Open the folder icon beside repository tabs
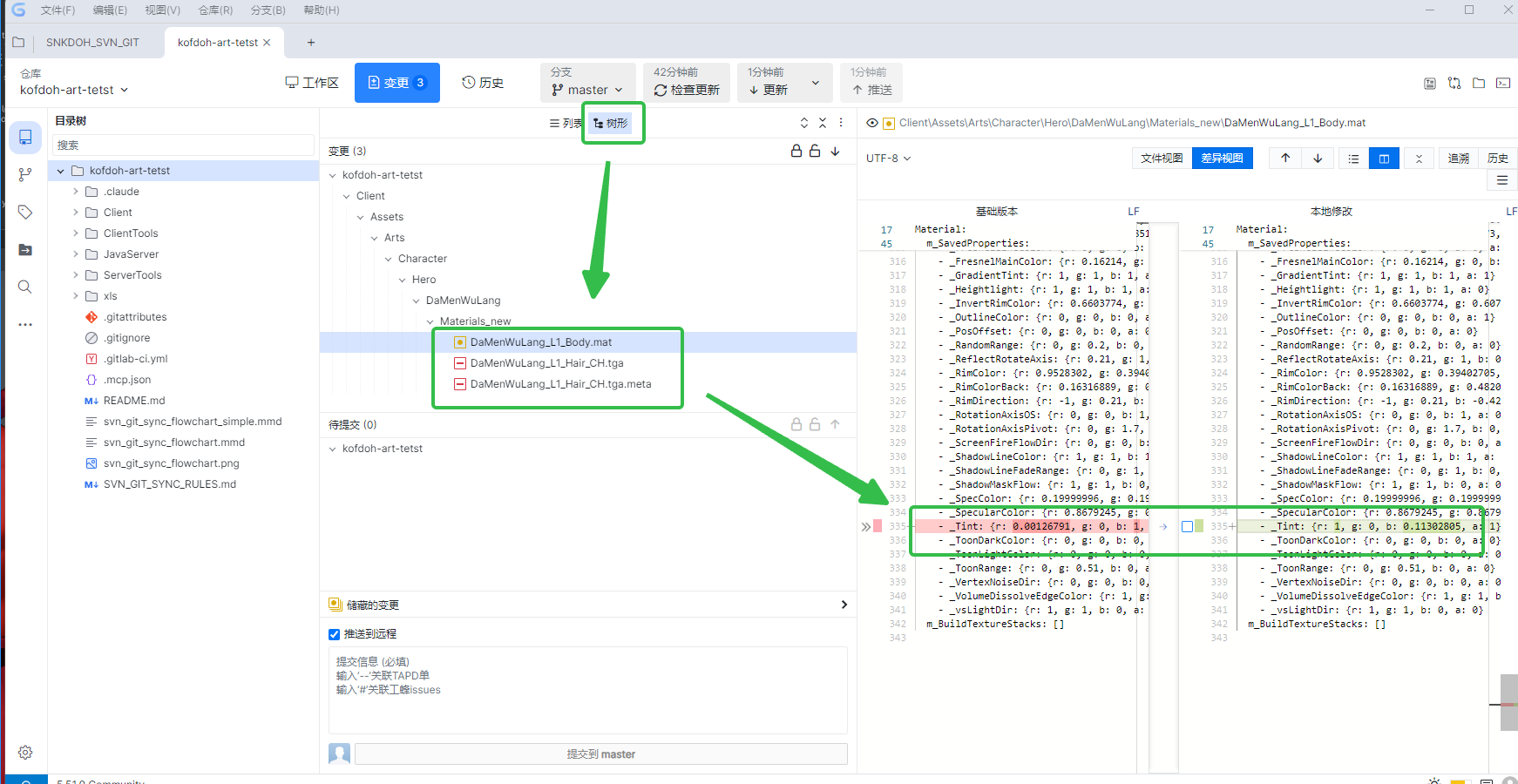The image size is (1518, 784). tap(18, 42)
